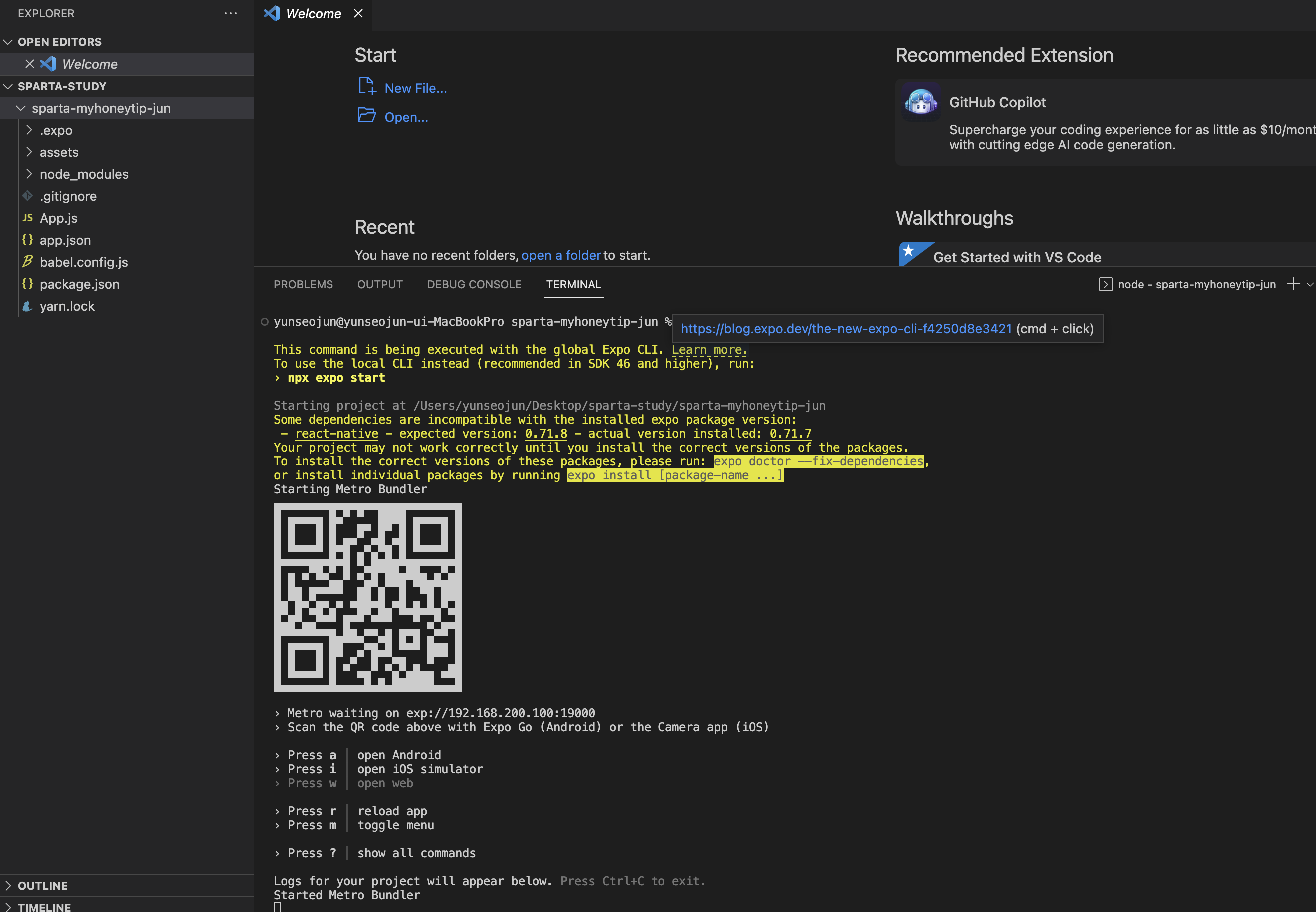The image size is (1316, 912).
Task: Switch to the Output panel tab
Action: [x=380, y=284]
